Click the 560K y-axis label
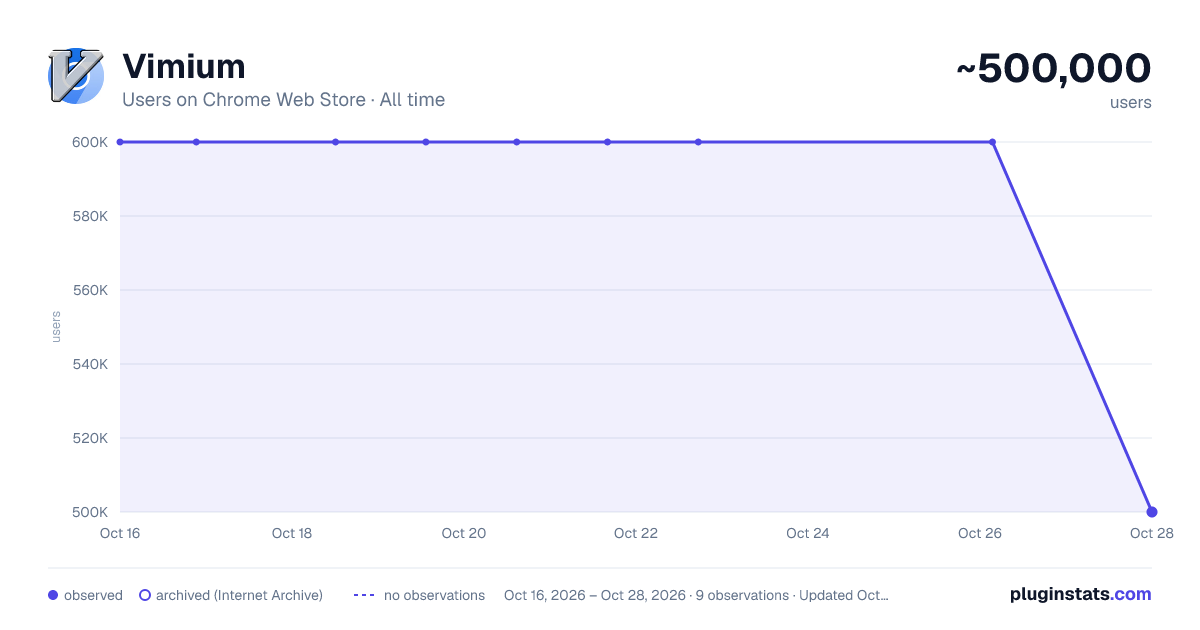 point(90,290)
